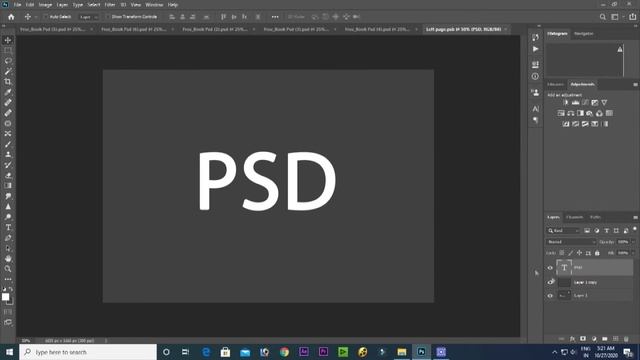Open the workspace switcher dropdown
640x360 pixels.
pyautogui.click(x=616, y=17)
